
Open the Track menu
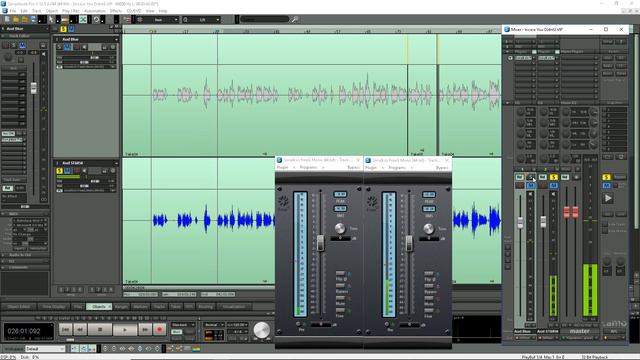[x=36, y=11]
